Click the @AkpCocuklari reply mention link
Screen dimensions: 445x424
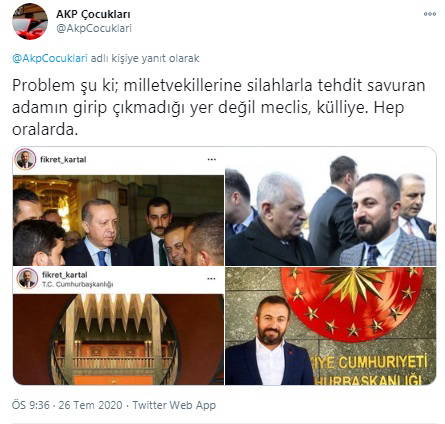pos(50,58)
